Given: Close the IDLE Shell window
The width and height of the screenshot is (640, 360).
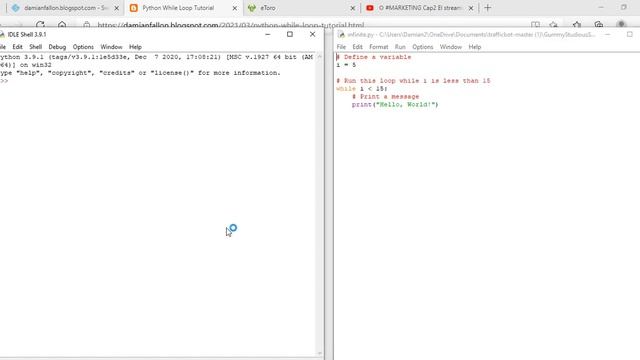Looking at the screenshot, I should (312, 34).
